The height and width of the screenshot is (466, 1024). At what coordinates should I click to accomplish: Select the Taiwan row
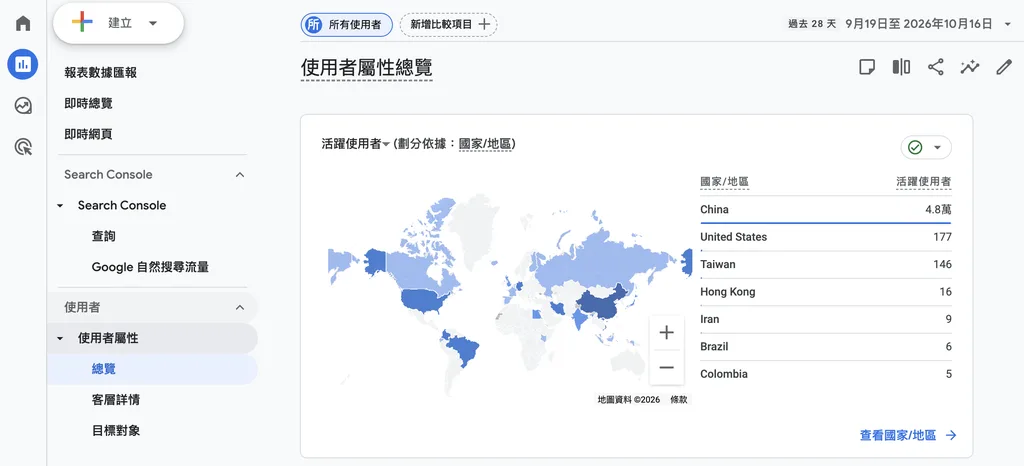[x=825, y=264]
